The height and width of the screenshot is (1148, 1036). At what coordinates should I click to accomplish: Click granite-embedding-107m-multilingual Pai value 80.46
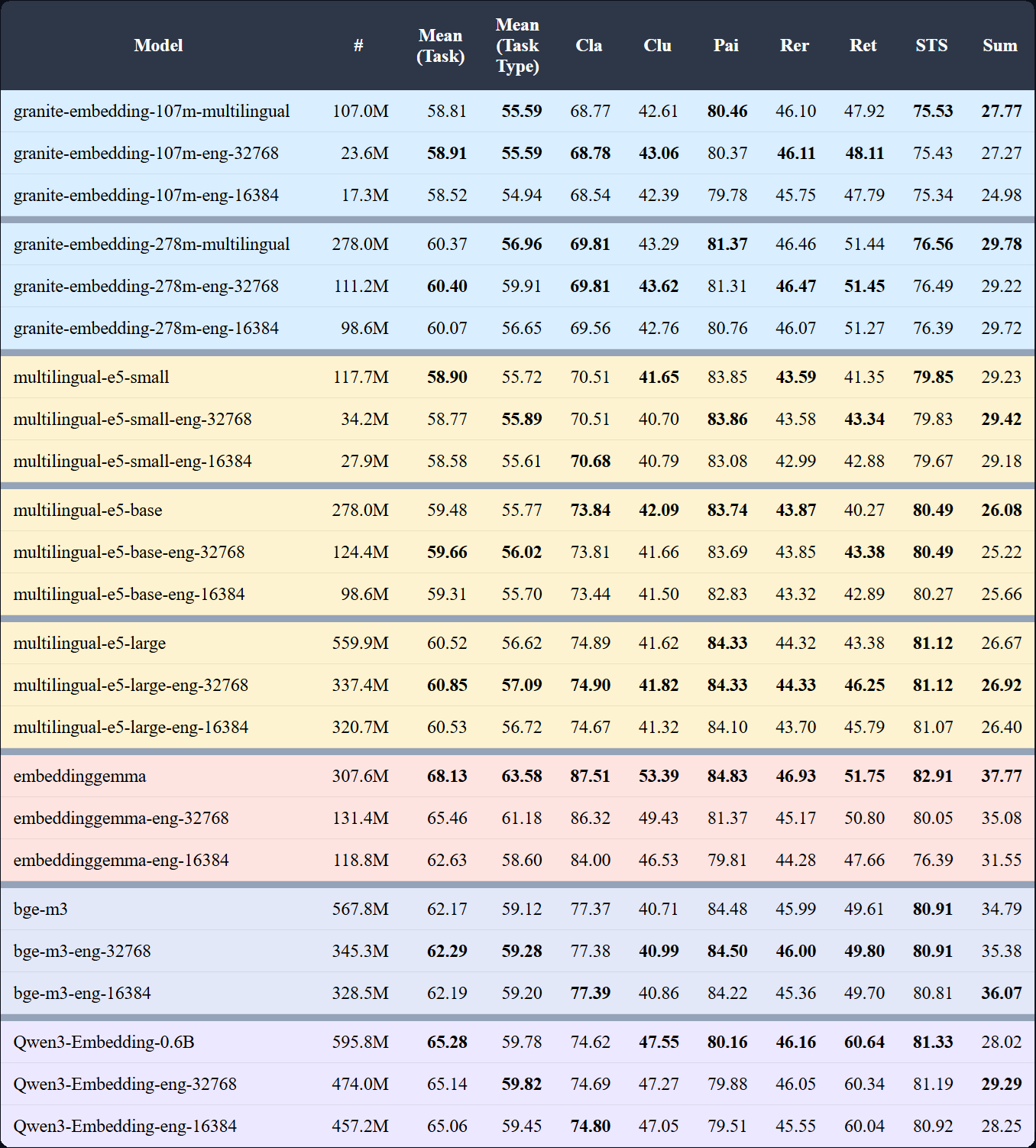point(727,112)
